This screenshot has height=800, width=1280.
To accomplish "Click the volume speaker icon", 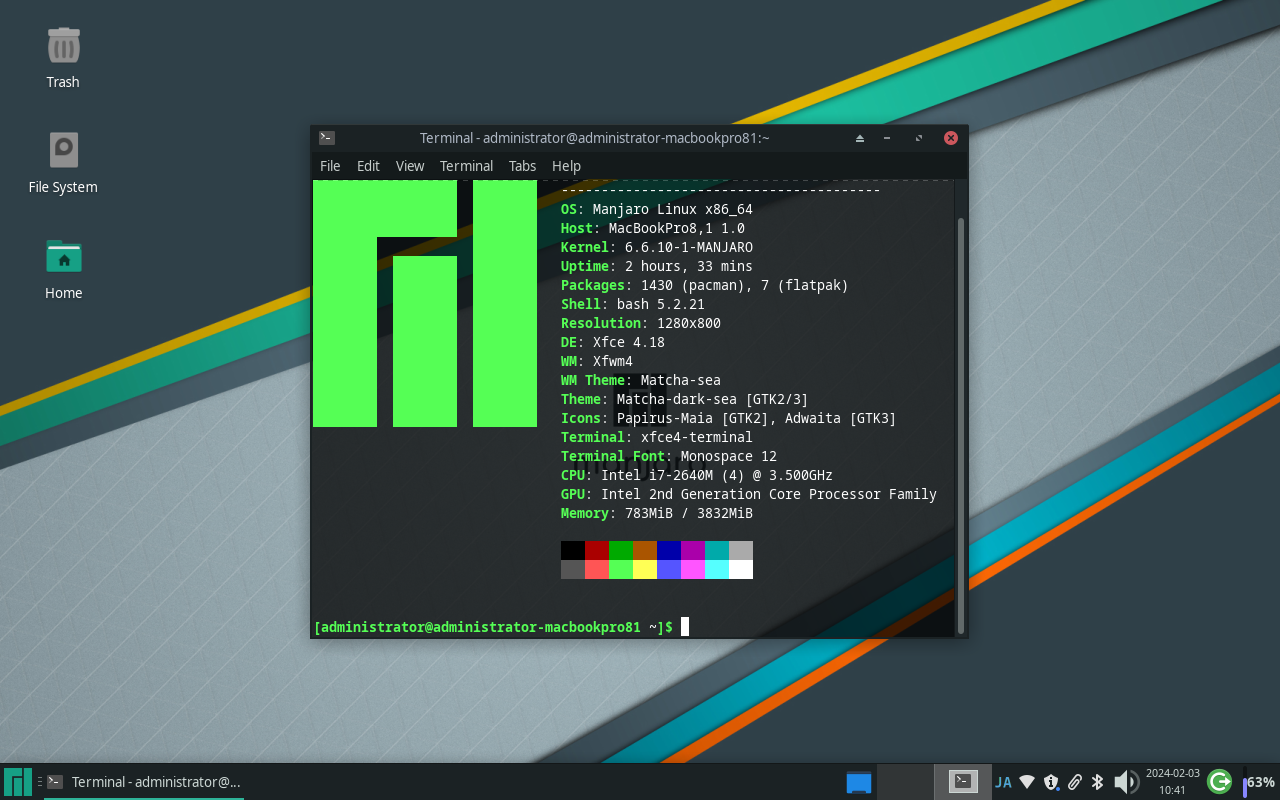I will [x=1125, y=782].
